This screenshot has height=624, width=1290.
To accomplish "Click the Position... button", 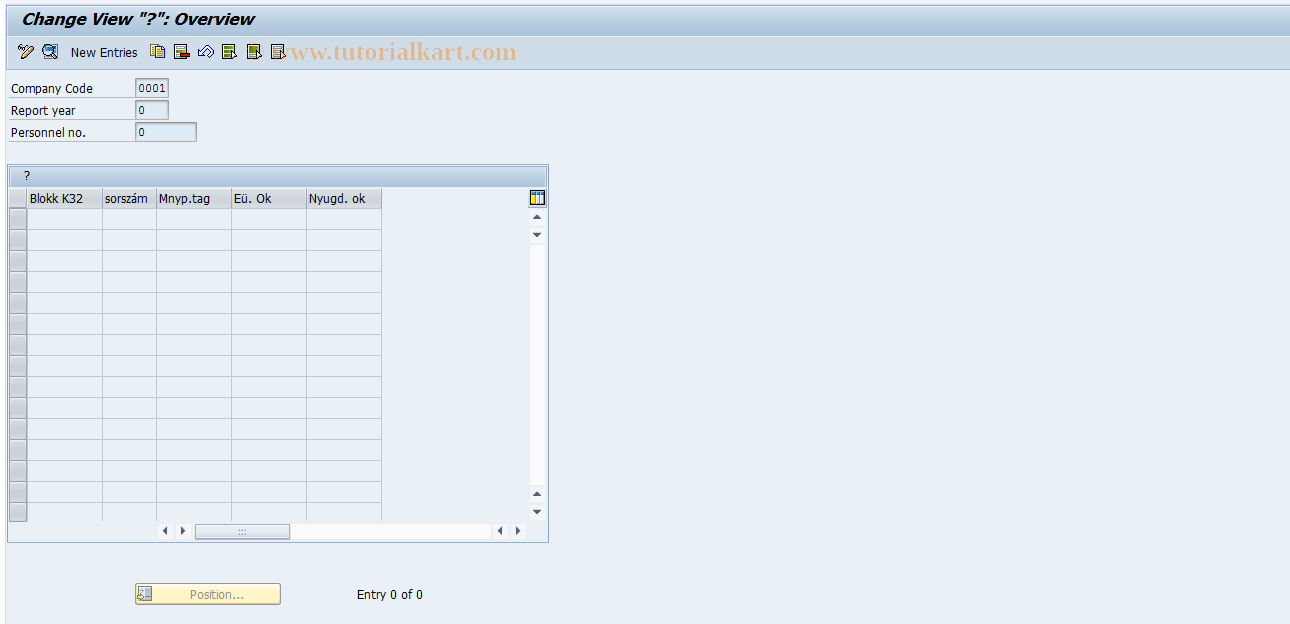I will [x=208, y=594].
